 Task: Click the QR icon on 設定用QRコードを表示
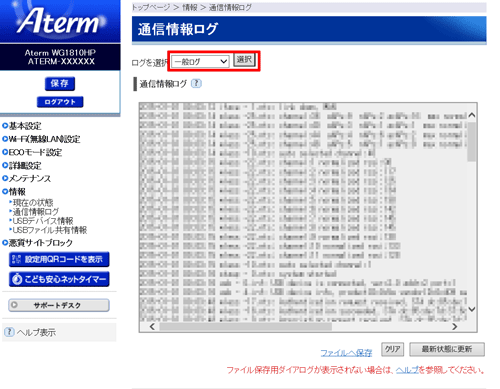coord(16,259)
